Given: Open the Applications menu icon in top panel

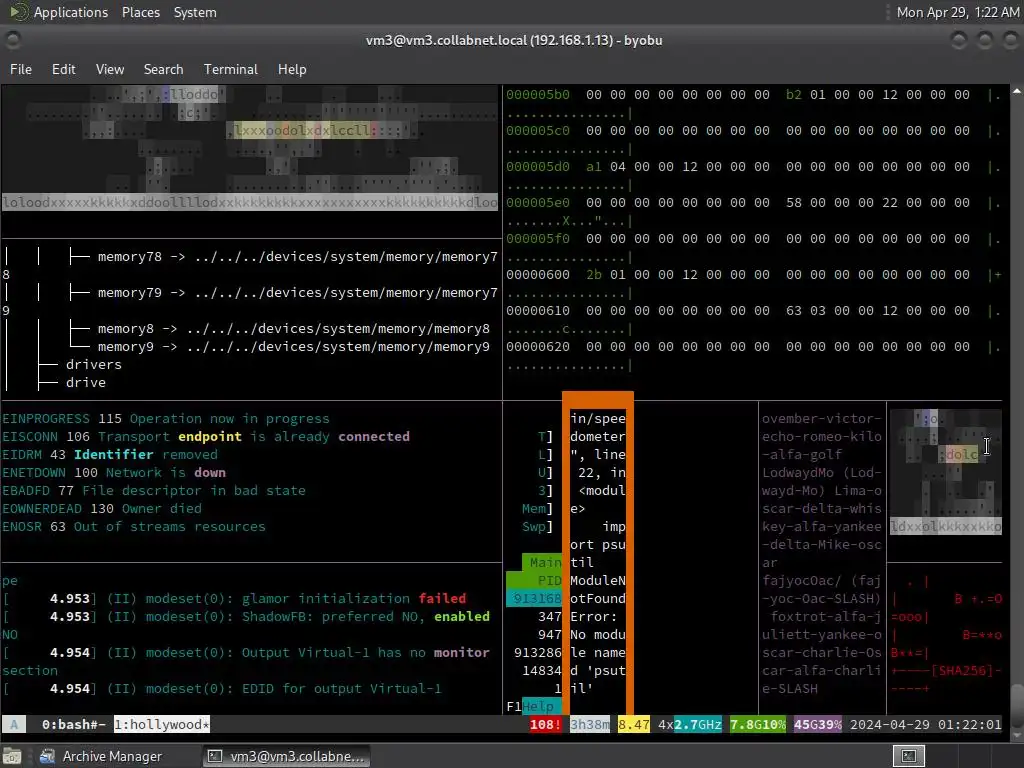Looking at the screenshot, I should 19,12.
